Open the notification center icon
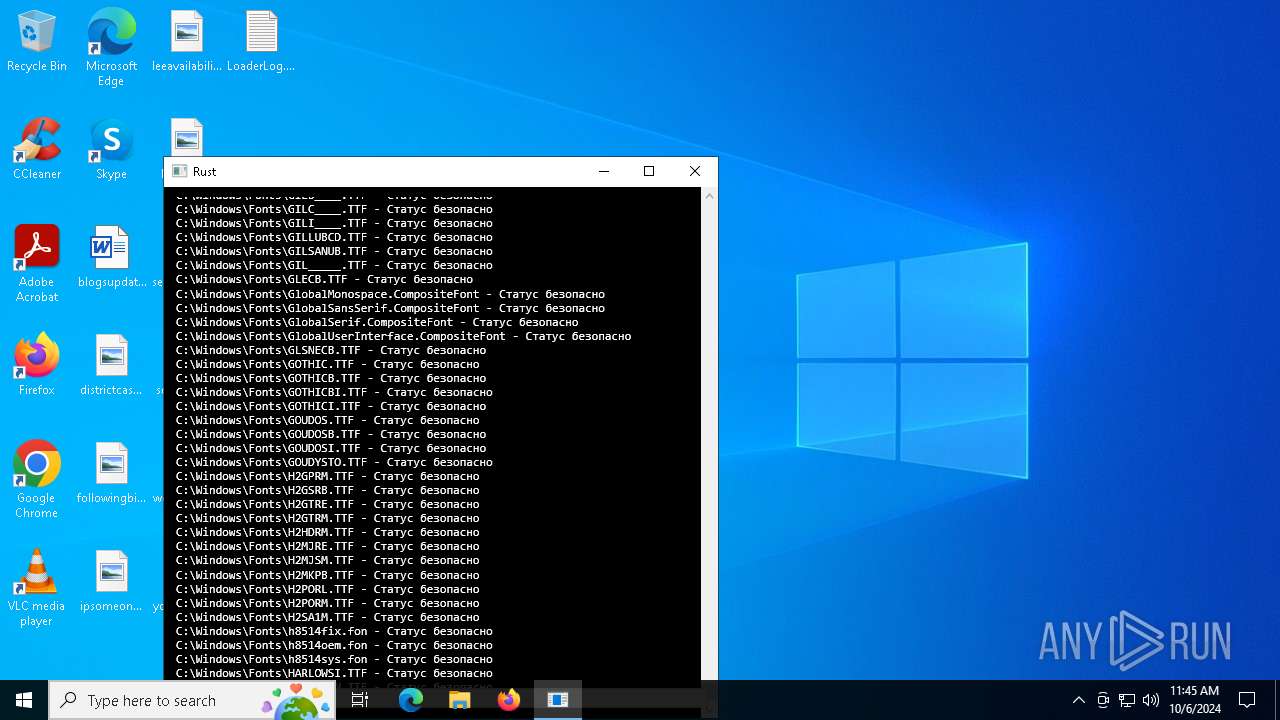 (x=1247, y=700)
